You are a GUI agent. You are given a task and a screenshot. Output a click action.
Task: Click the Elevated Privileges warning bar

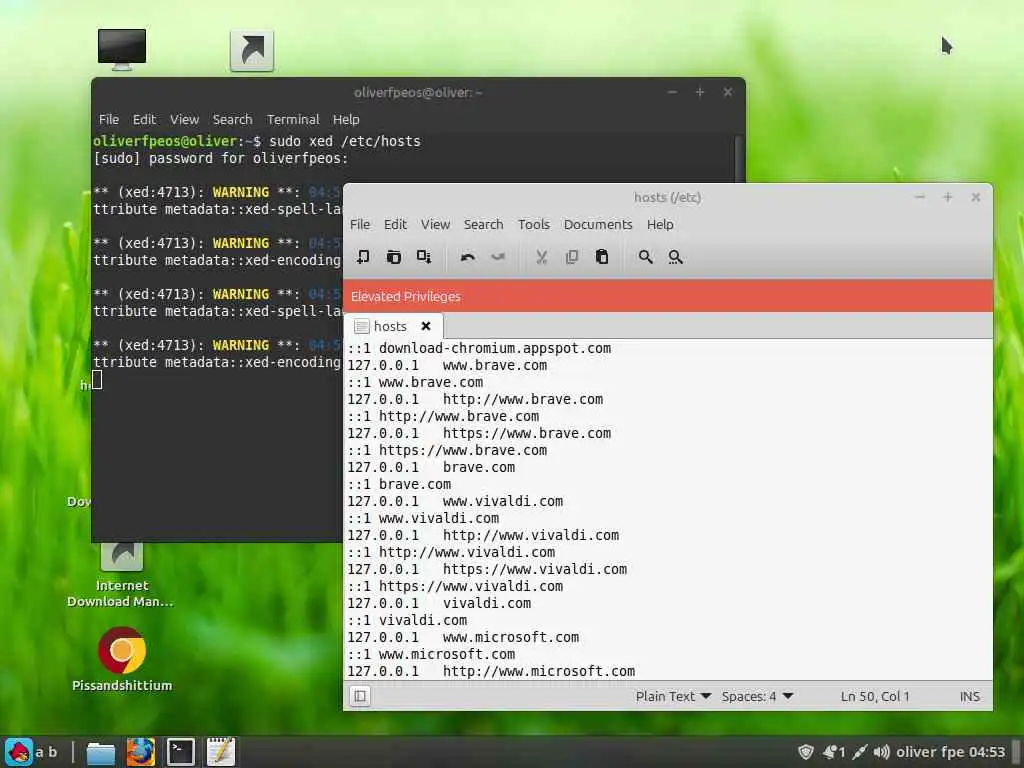[667, 296]
